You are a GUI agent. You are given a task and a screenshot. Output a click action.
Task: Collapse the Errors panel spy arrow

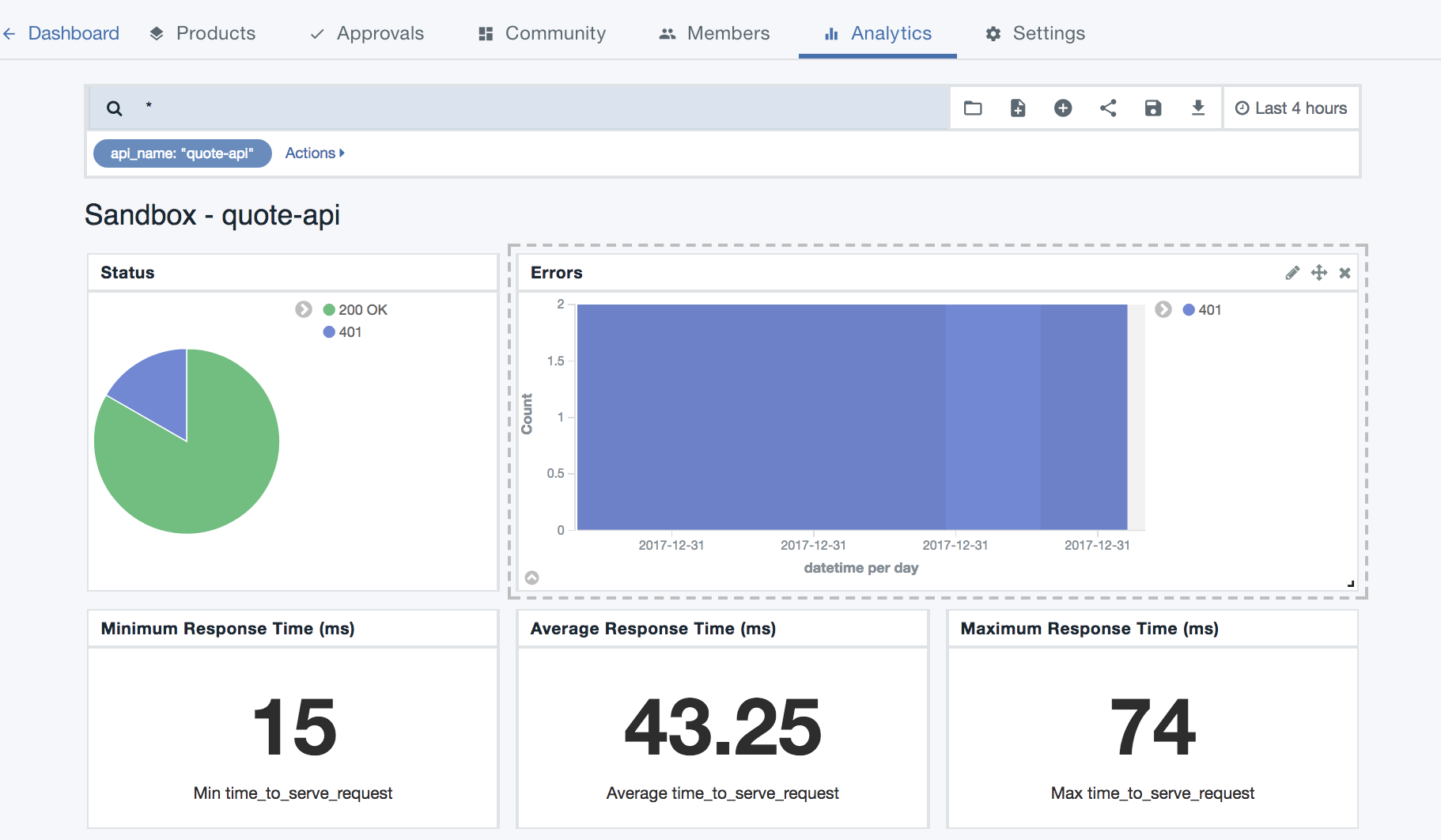tap(532, 577)
